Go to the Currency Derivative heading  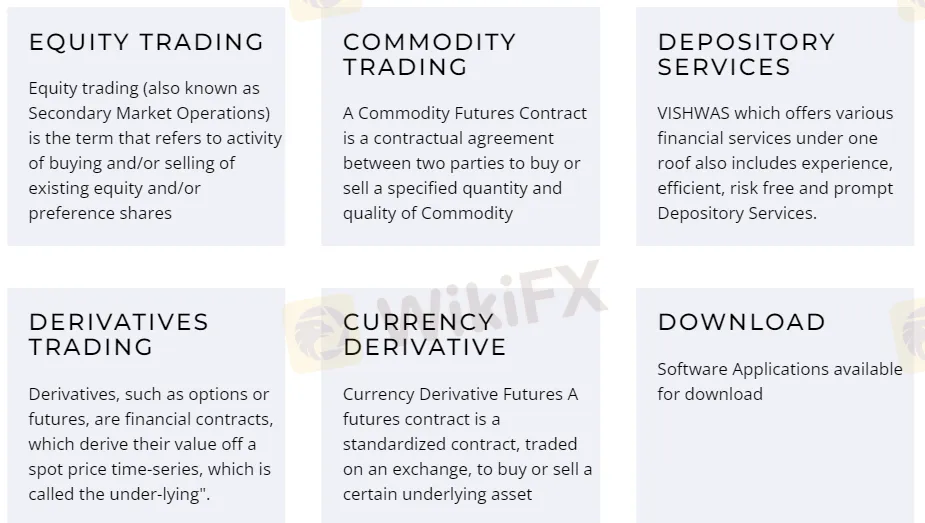coord(425,334)
